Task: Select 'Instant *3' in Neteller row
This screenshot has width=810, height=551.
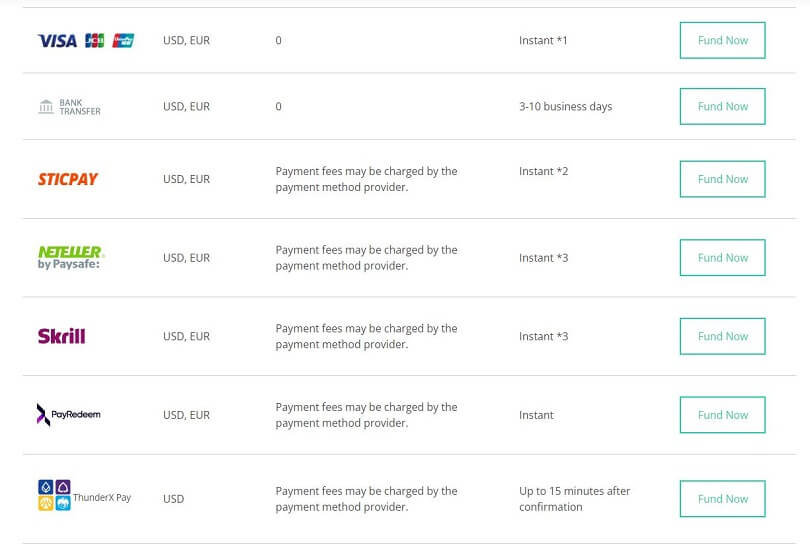Action: [543, 258]
